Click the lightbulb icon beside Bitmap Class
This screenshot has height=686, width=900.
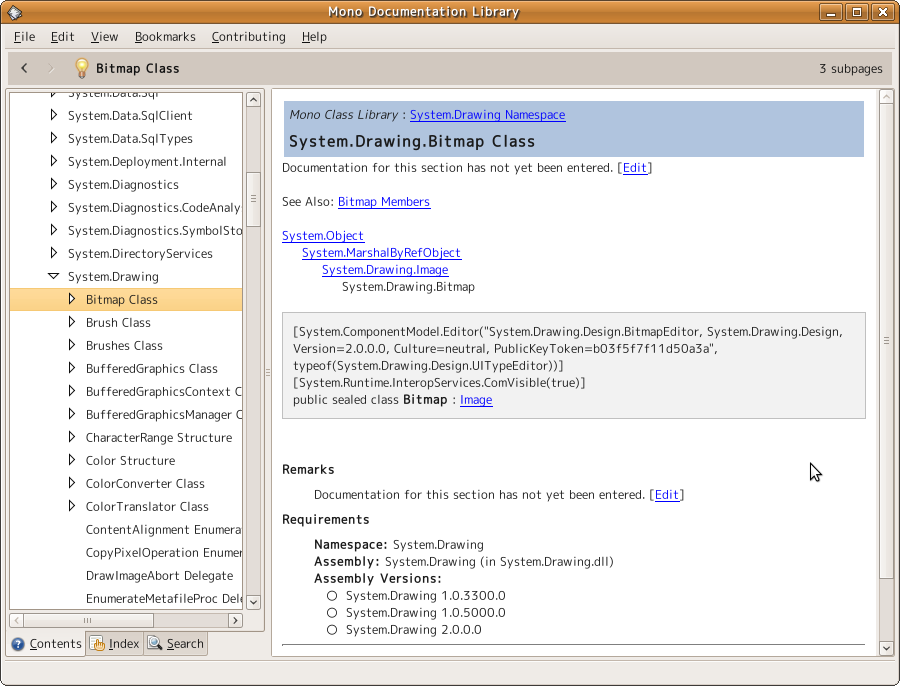pos(82,68)
